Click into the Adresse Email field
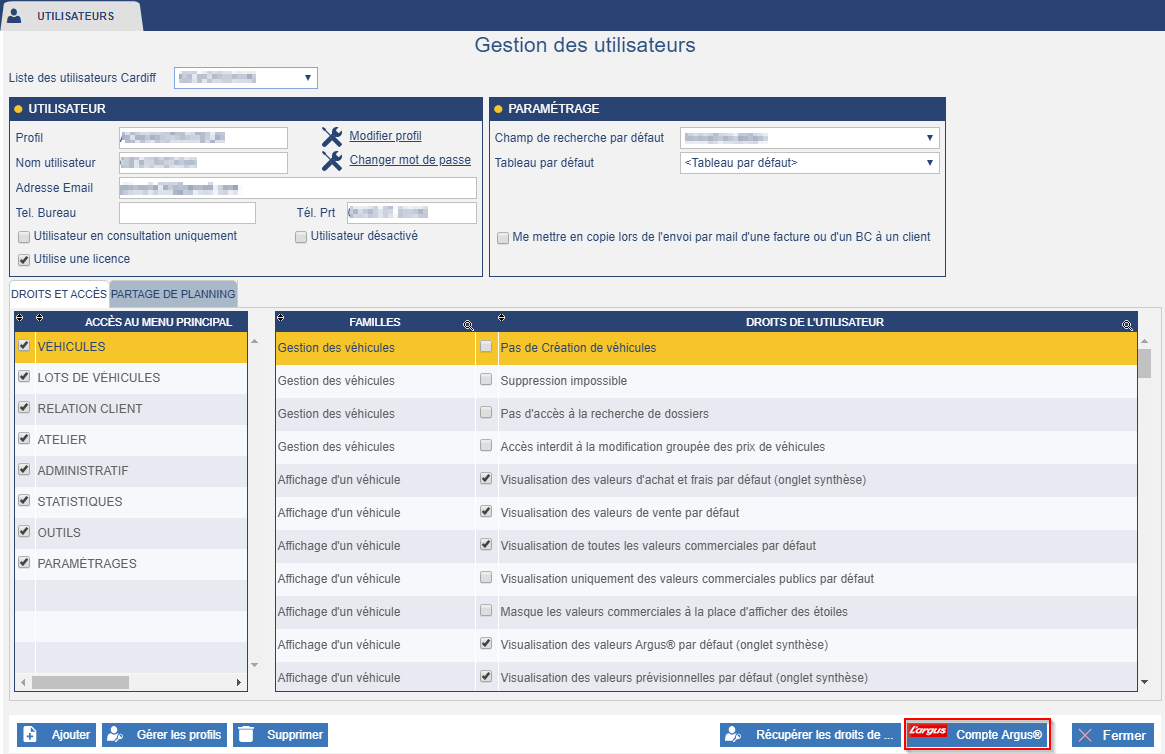Screen dimensions: 1165x754 pyautogui.click(x=298, y=188)
